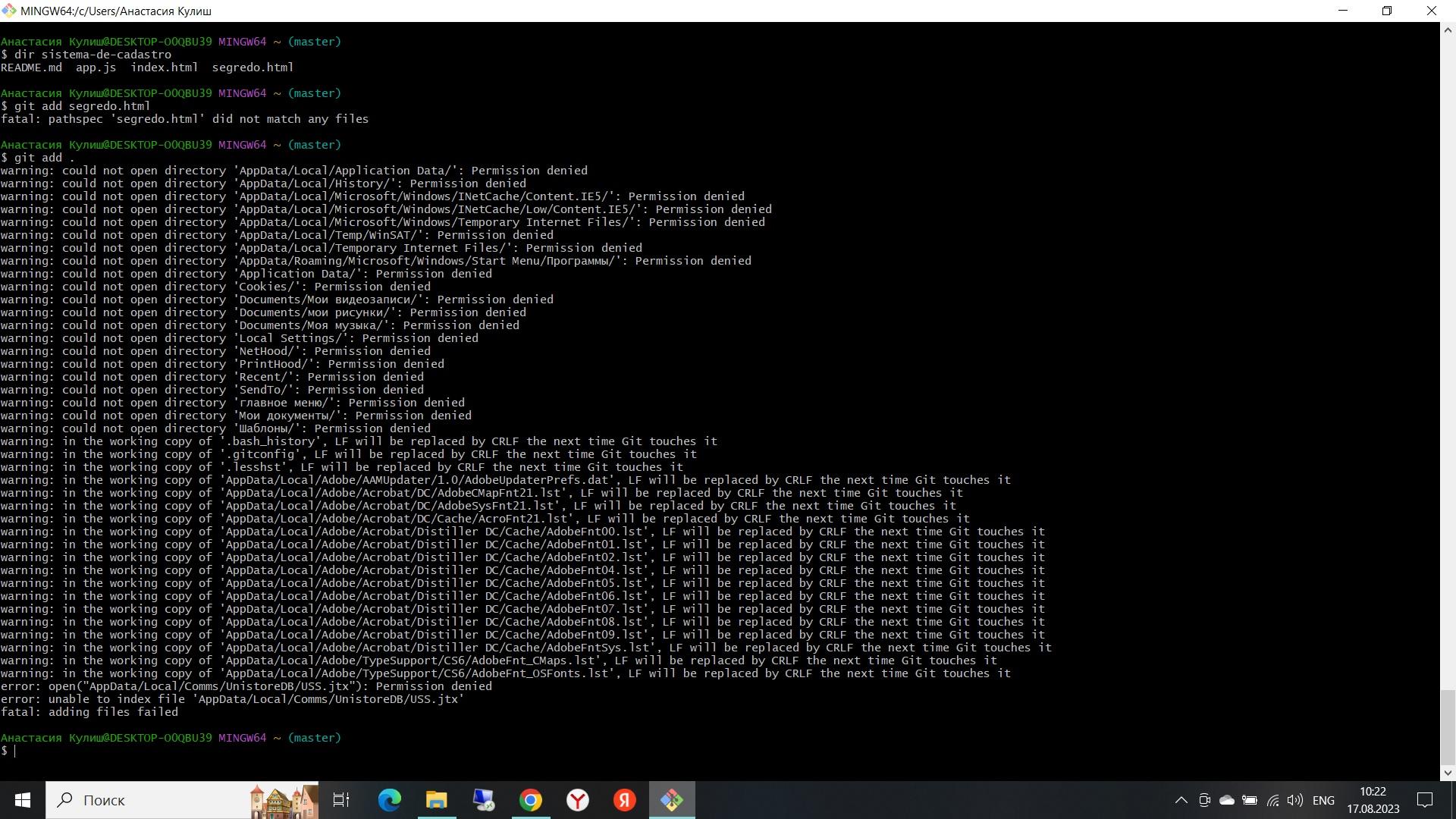Image resolution: width=1456 pixels, height=819 pixels.
Task: Open the computer-with-user app in taskbar
Action: pyautogui.click(x=484, y=800)
